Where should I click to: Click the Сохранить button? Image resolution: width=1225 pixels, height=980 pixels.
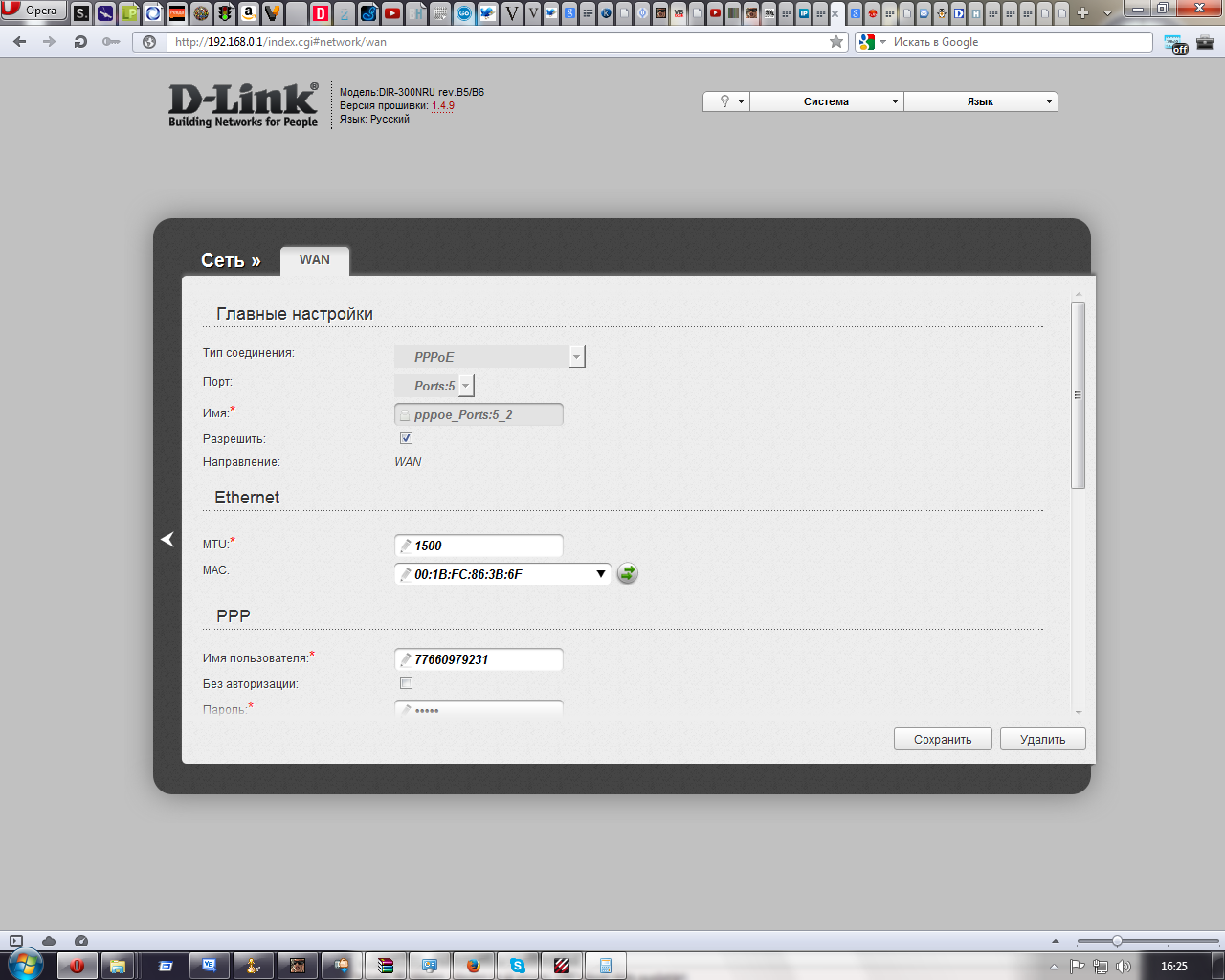pos(942,739)
